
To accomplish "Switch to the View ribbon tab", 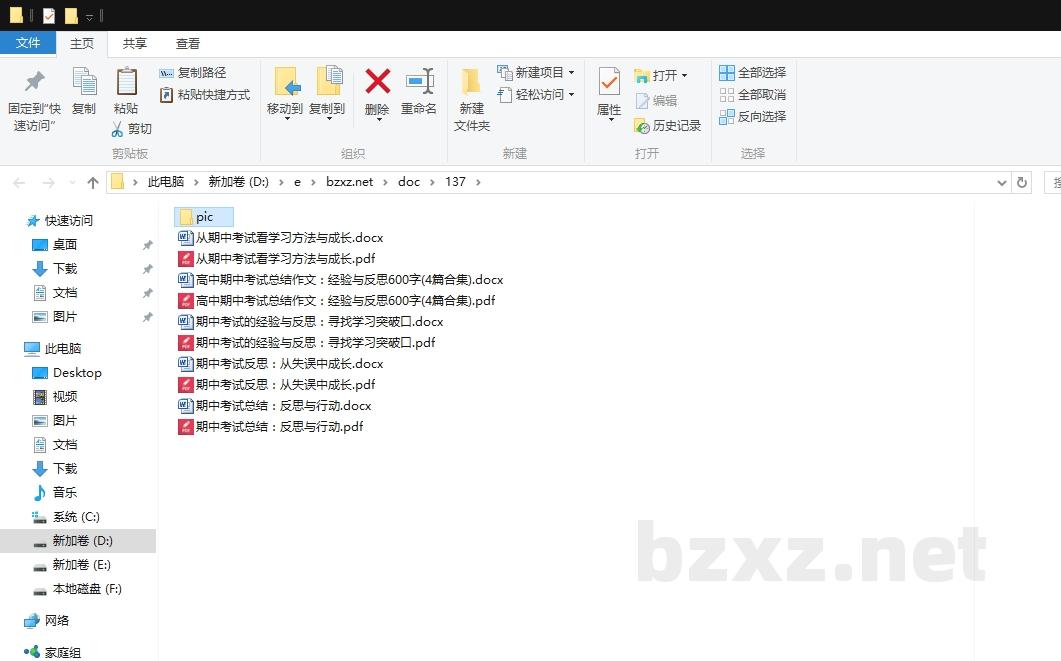I will 188,43.
